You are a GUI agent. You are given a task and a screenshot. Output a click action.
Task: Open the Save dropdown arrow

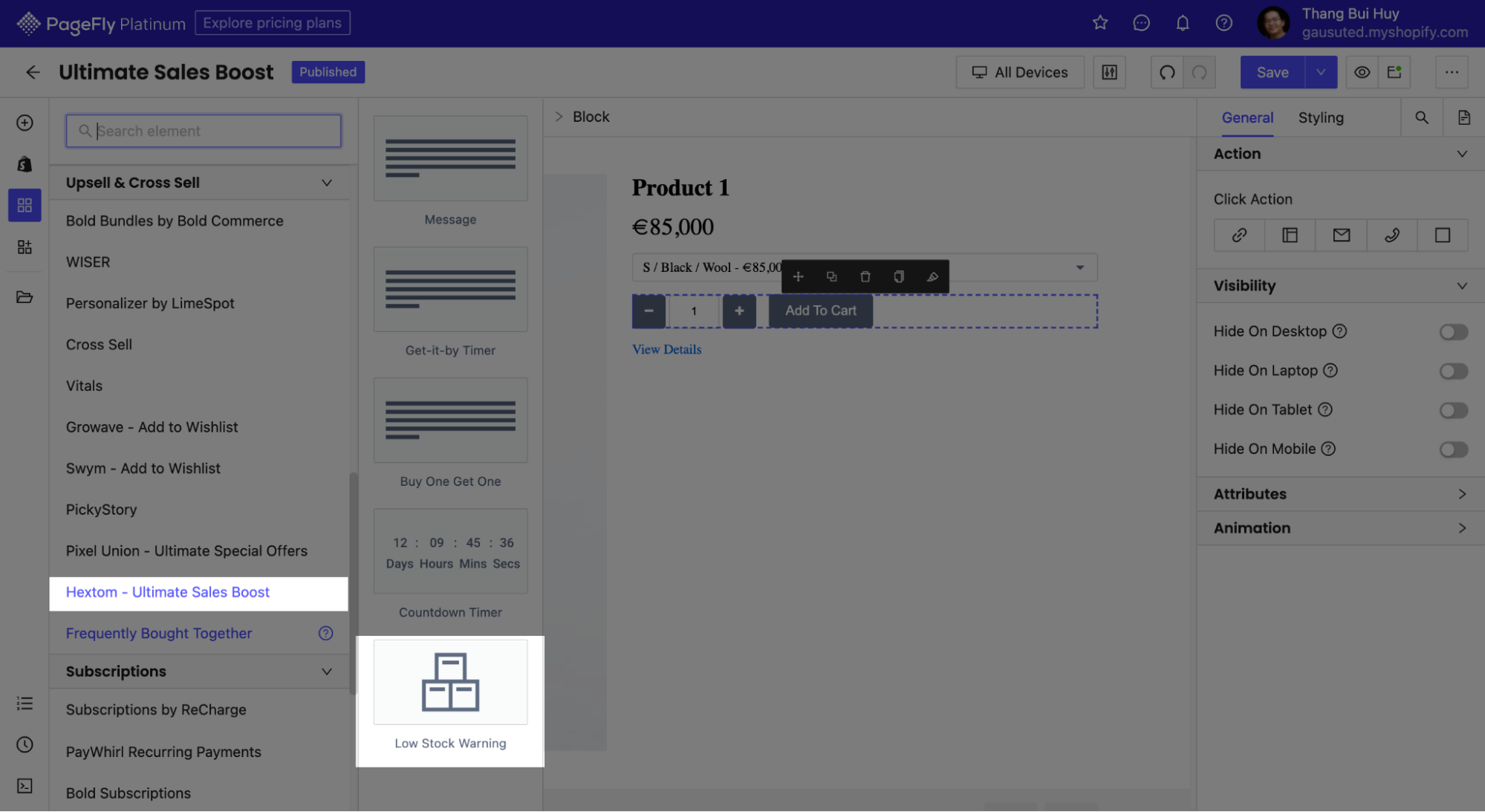[1321, 72]
